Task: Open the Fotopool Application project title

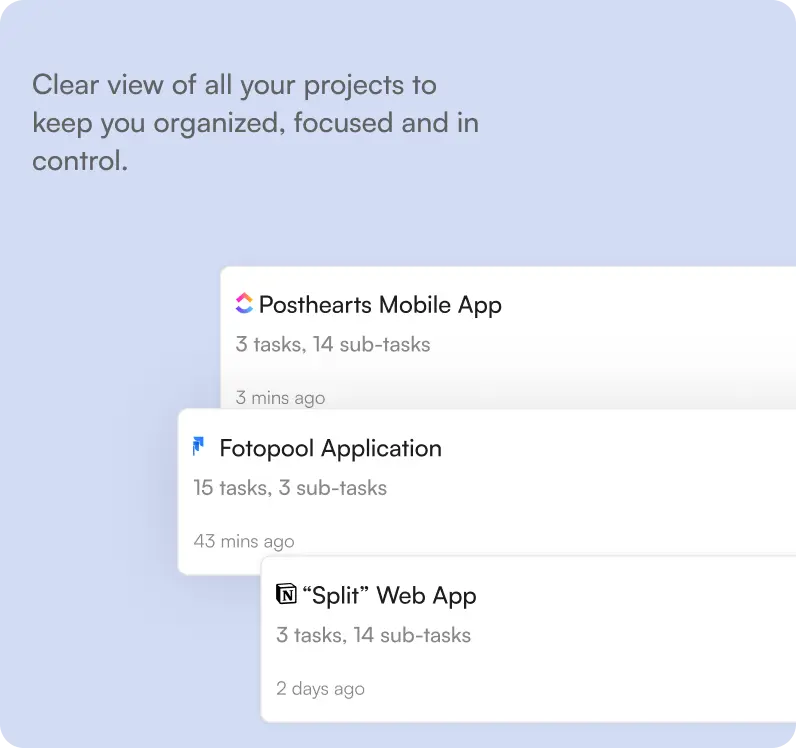Action: point(330,448)
